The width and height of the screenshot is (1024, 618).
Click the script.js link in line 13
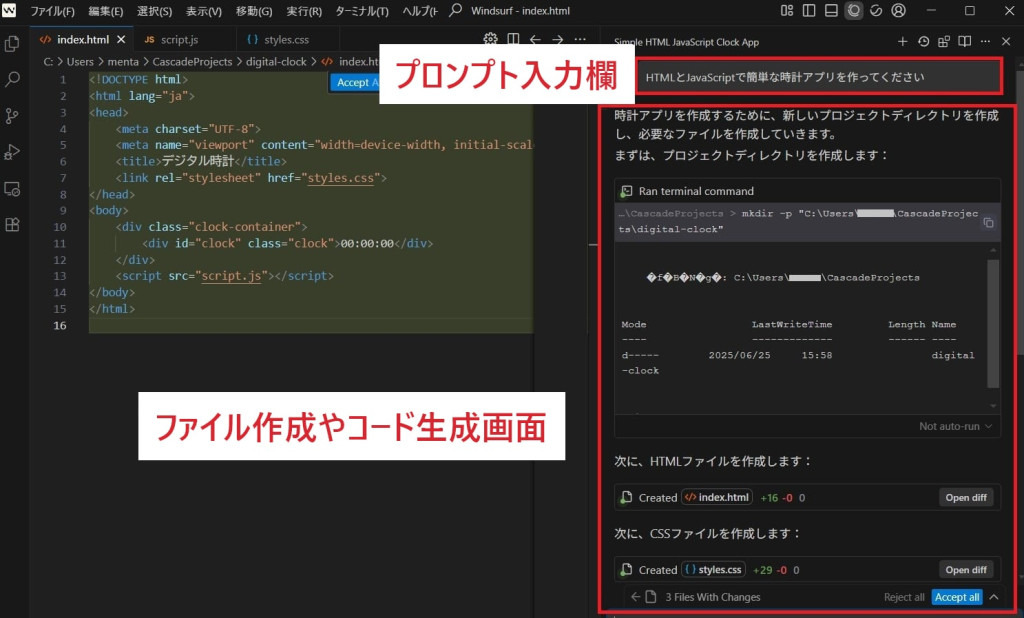click(x=231, y=276)
